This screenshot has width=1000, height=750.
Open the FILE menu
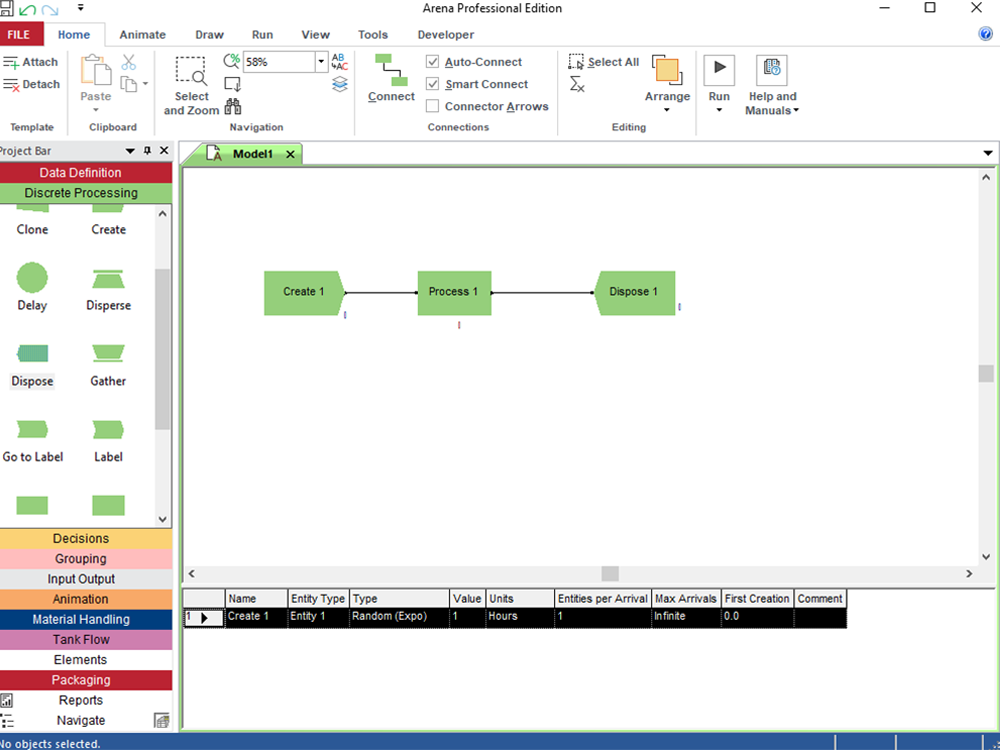(x=19, y=35)
